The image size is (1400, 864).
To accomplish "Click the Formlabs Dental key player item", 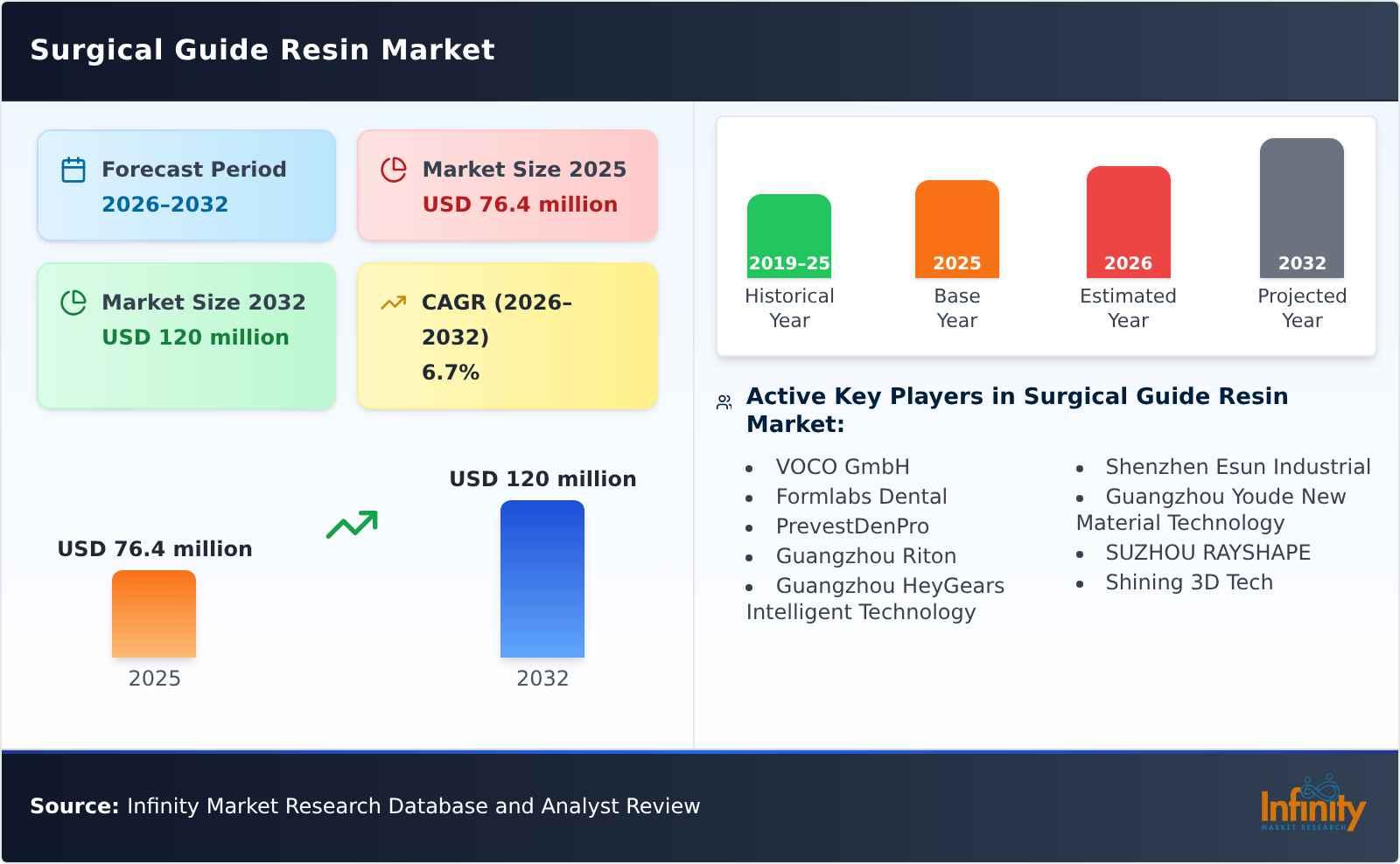I will (861, 496).
